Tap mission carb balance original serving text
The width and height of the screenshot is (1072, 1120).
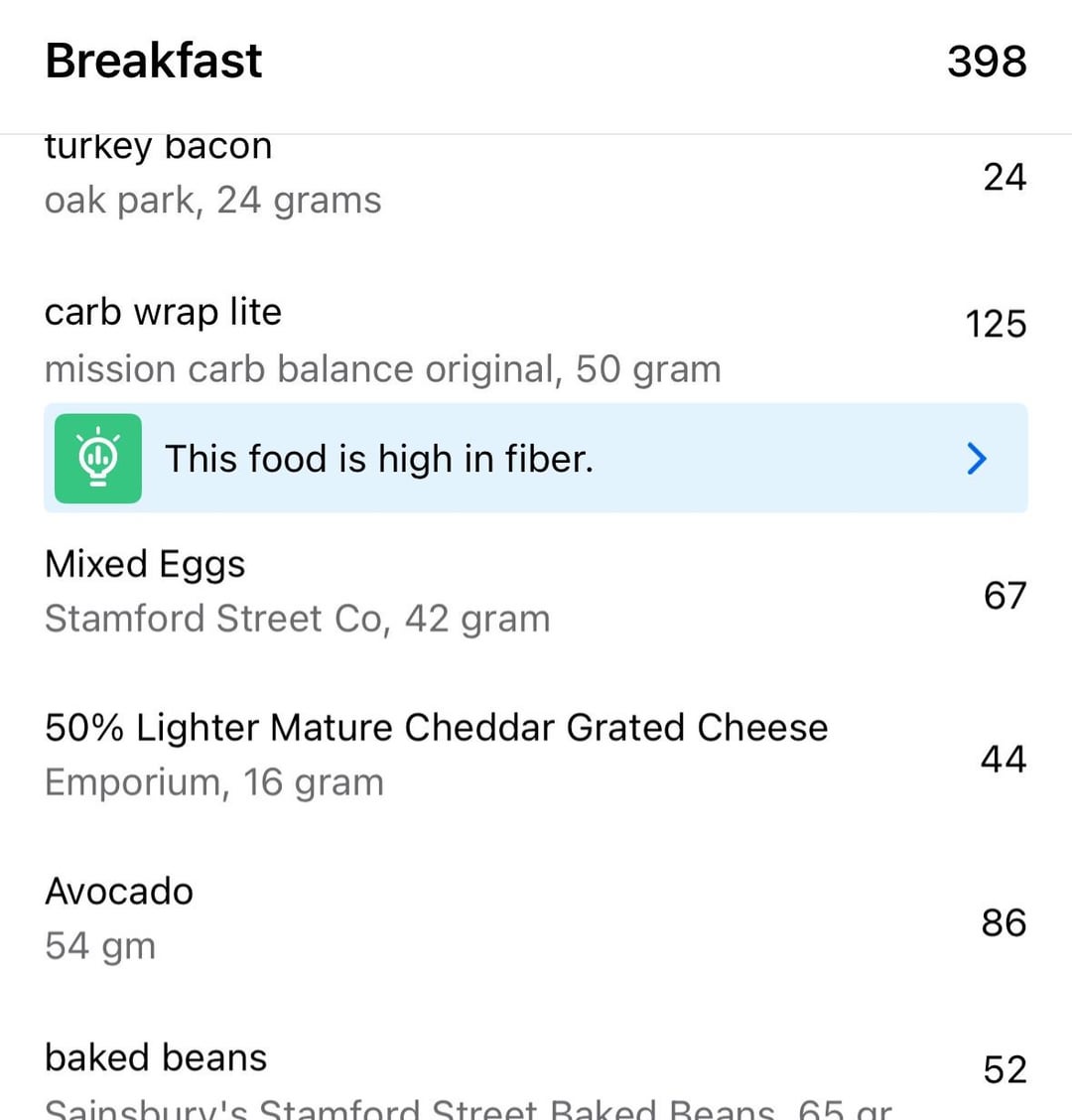(382, 369)
